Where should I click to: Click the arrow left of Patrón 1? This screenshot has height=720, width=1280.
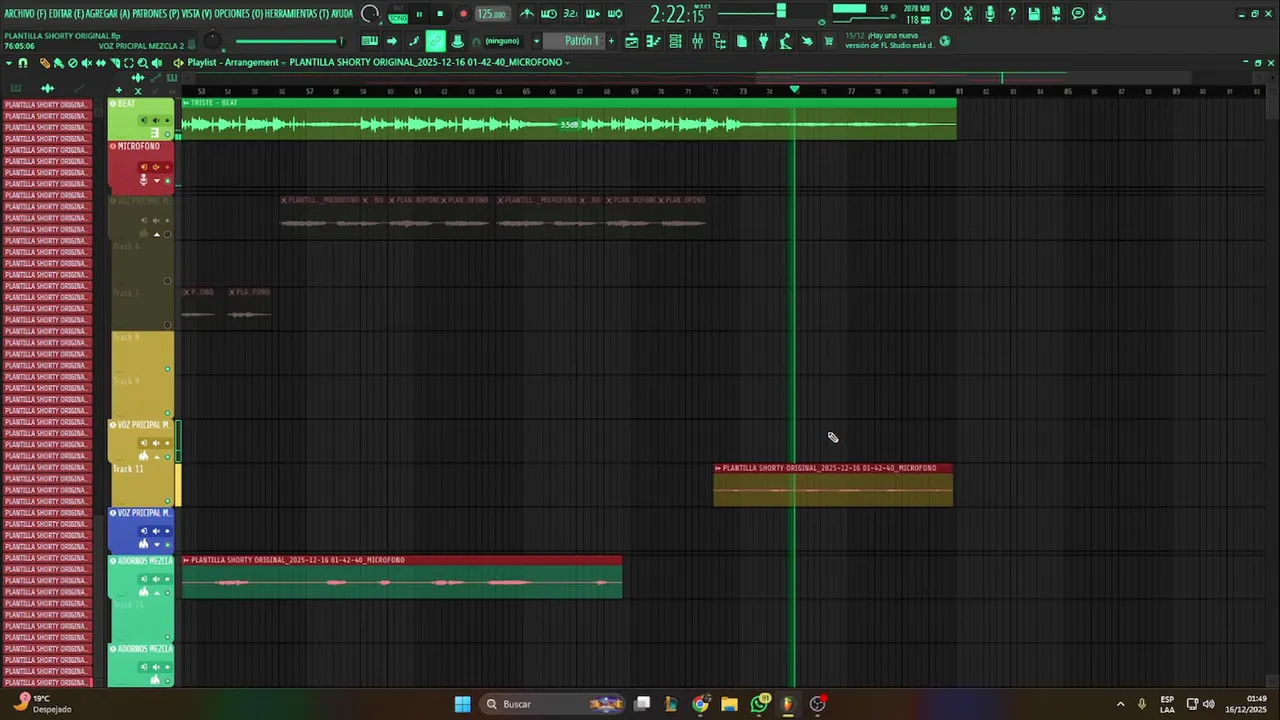pyautogui.click(x=536, y=41)
